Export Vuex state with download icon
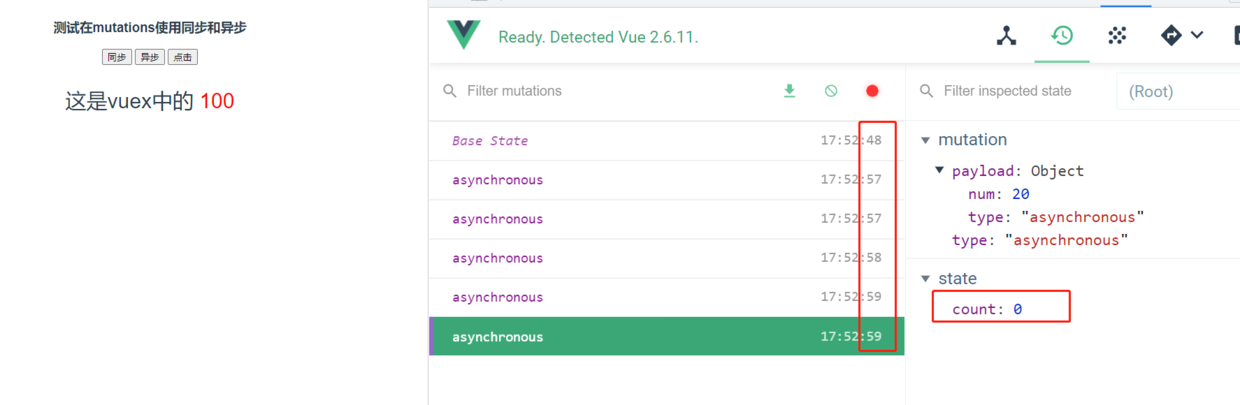The width and height of the screenshot is (1240, 405). 789,91
